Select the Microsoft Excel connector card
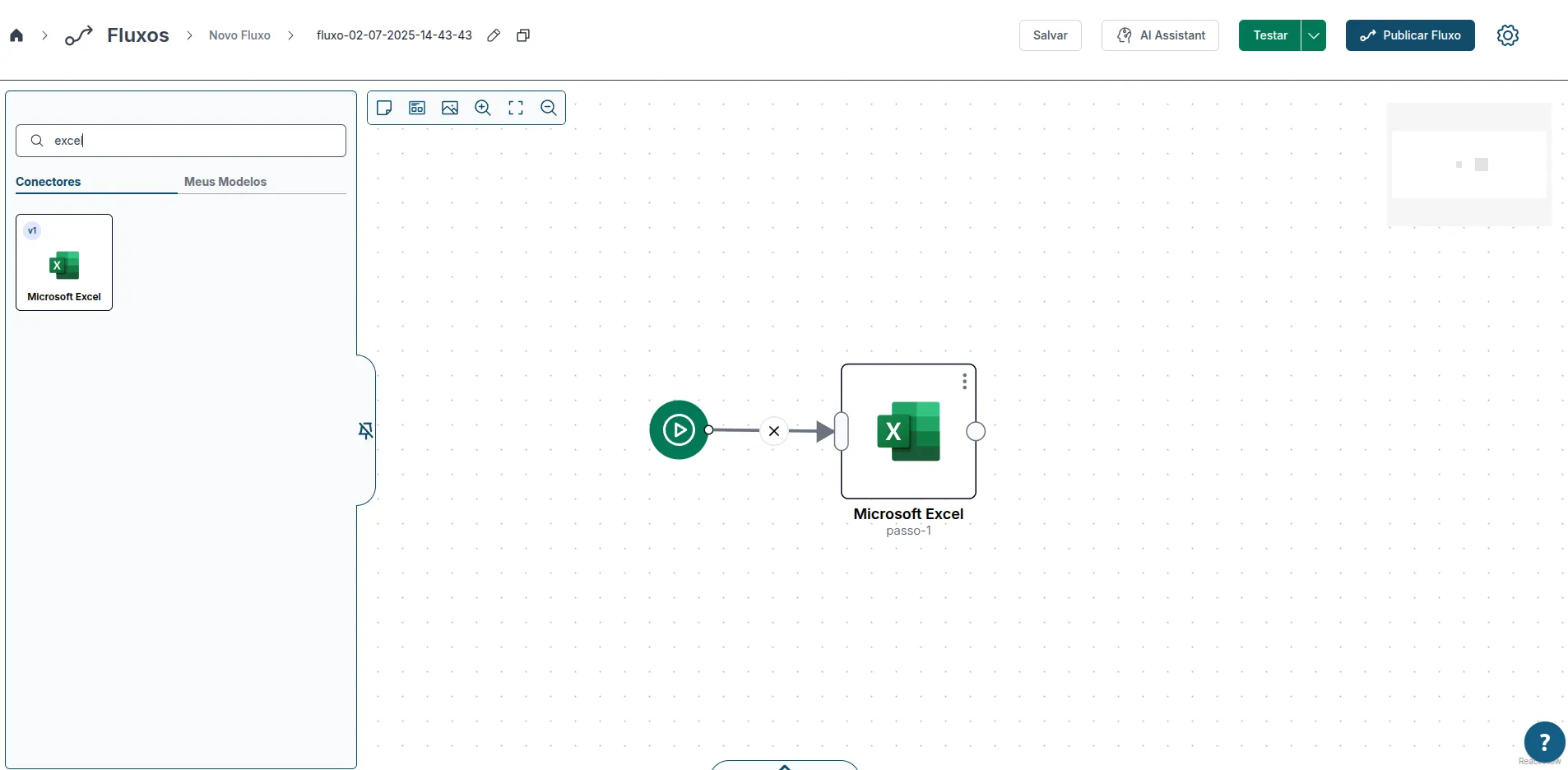Image resolution: width=1568 pixels, height=770 pixels. click(x=64, y=262)
